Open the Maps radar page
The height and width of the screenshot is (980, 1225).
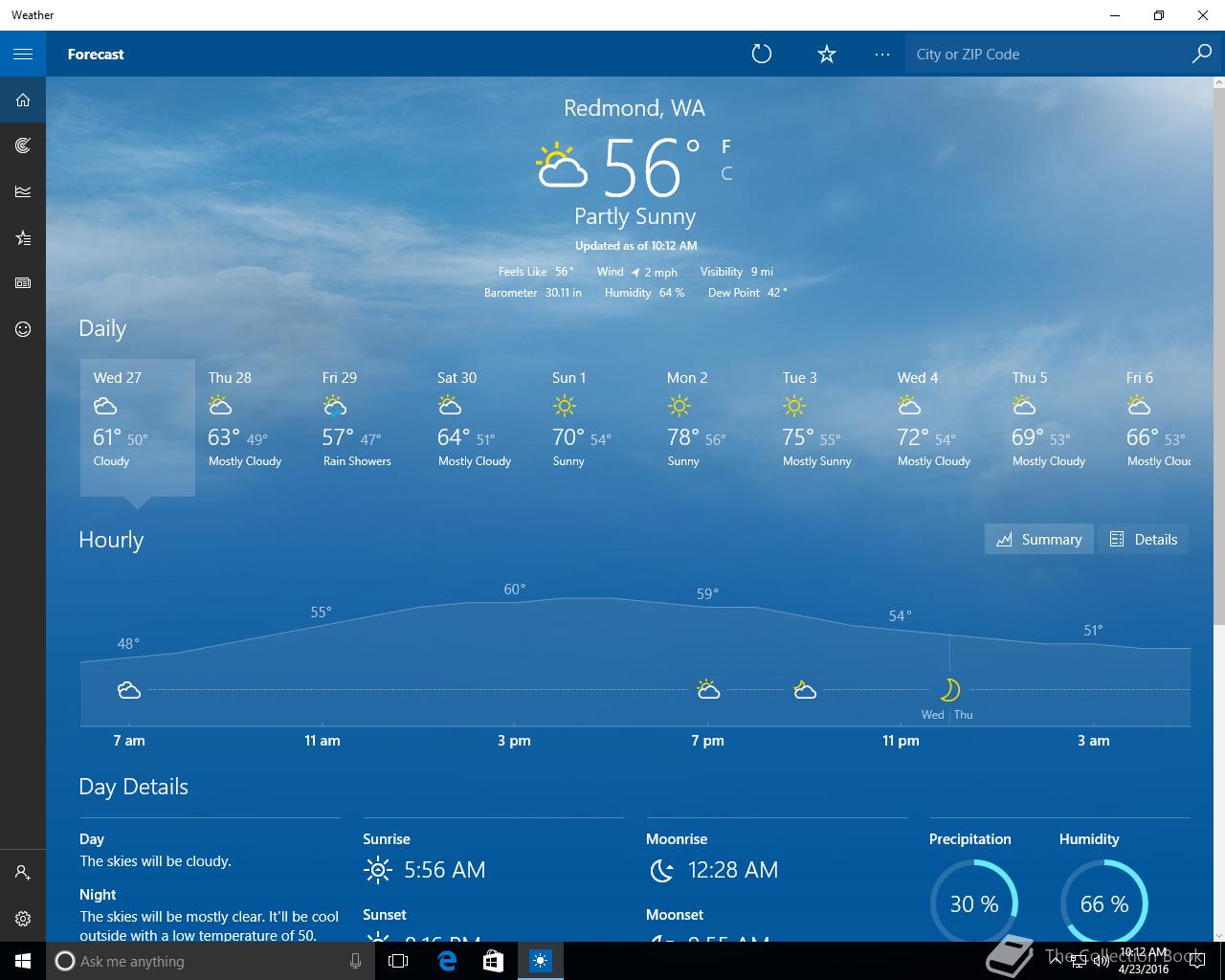pyautogui.click(x=23, y=145)
